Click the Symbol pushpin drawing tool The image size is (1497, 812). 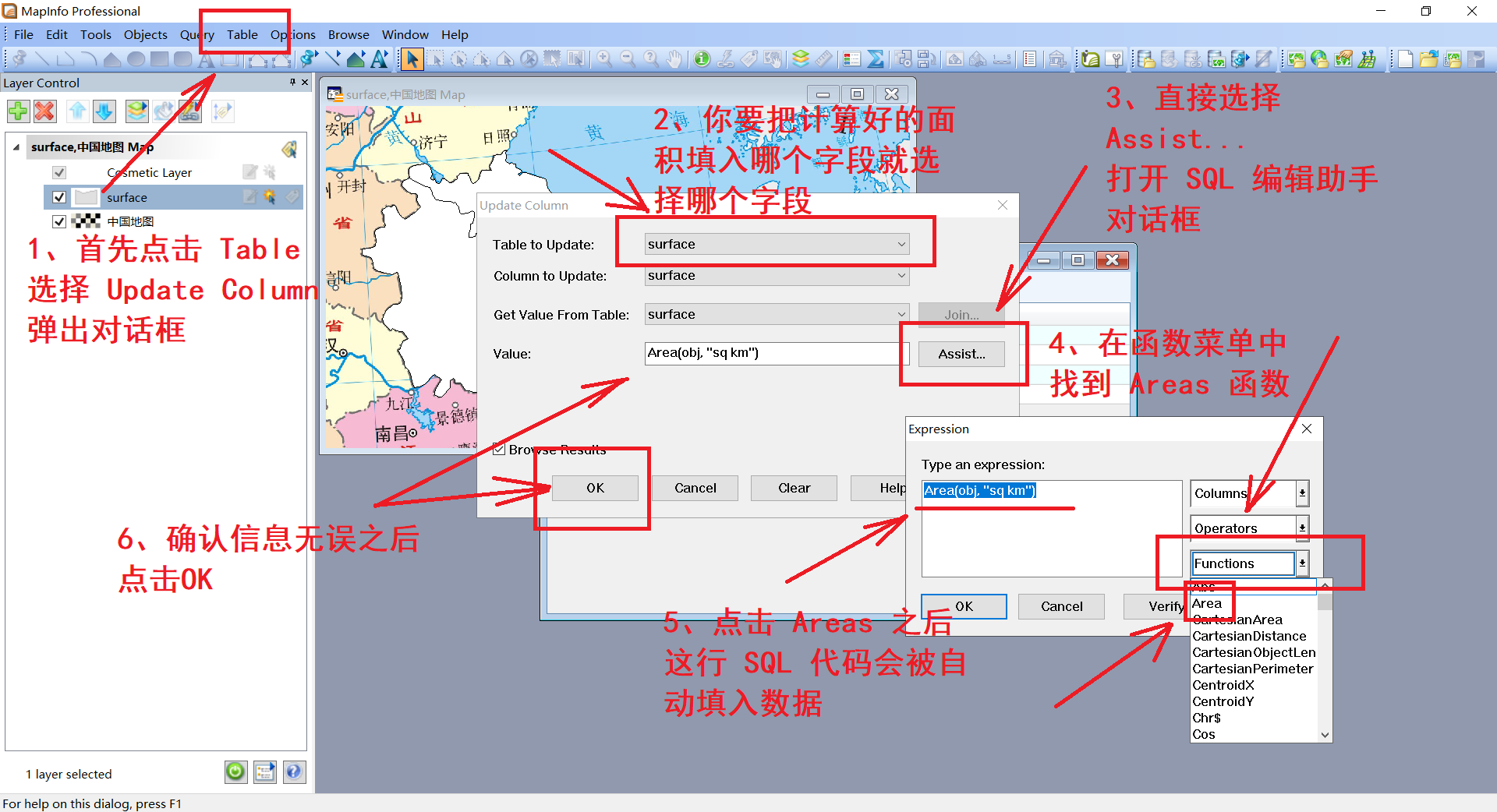19,59
